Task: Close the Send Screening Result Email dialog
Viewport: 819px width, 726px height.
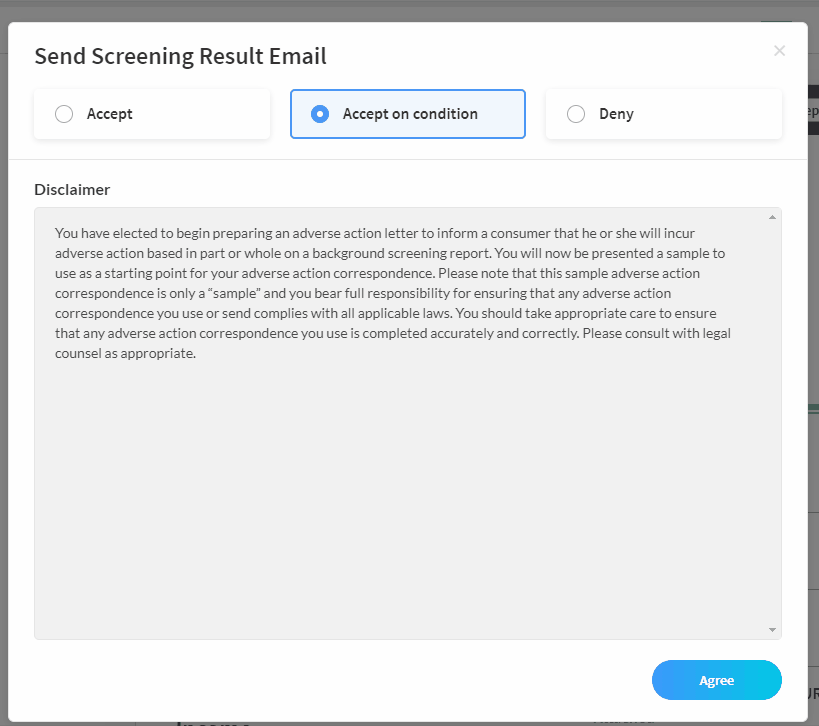Action: click(x=779, y=51)
